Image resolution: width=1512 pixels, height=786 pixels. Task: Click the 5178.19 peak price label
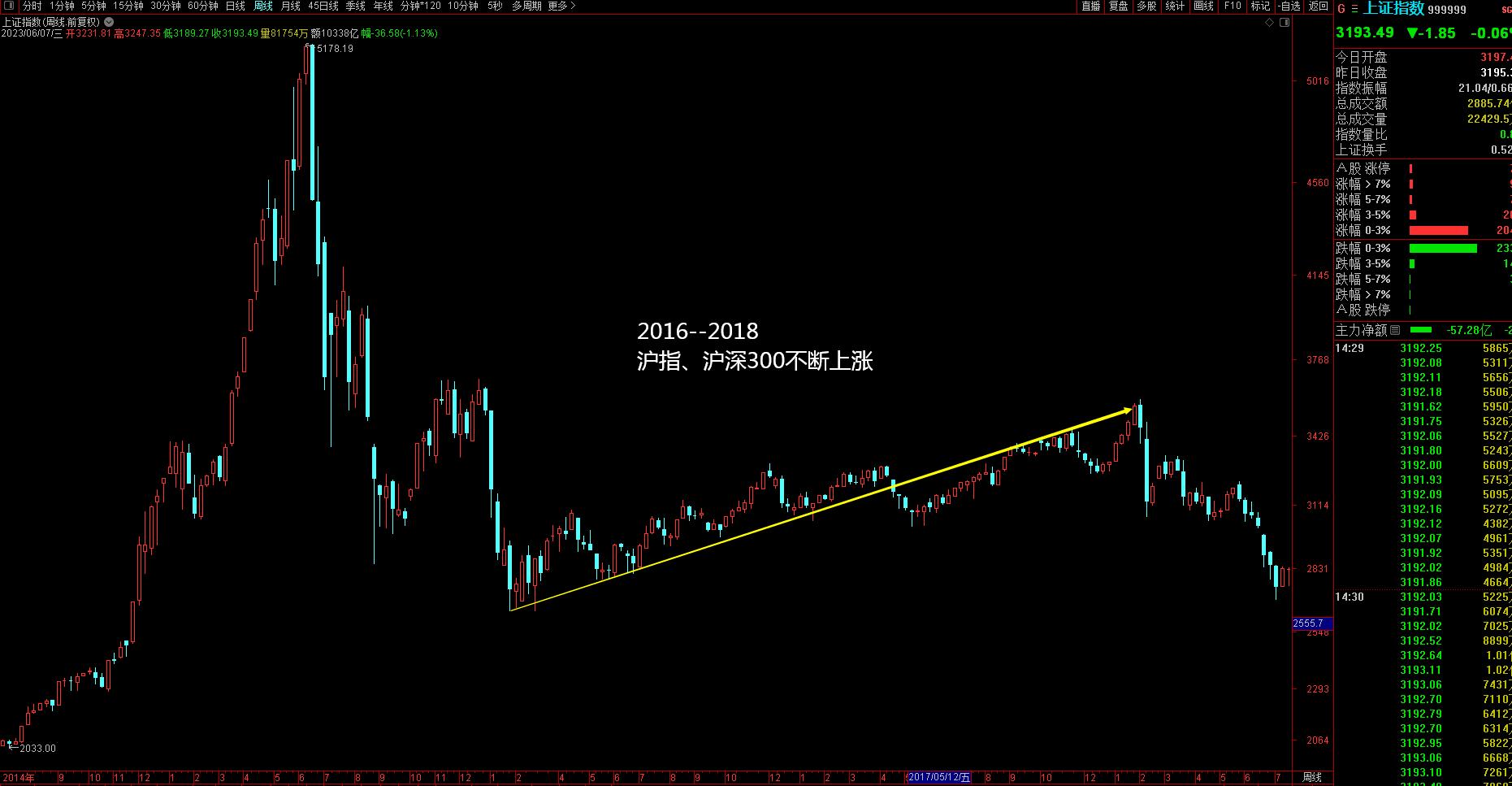[335, 49]
